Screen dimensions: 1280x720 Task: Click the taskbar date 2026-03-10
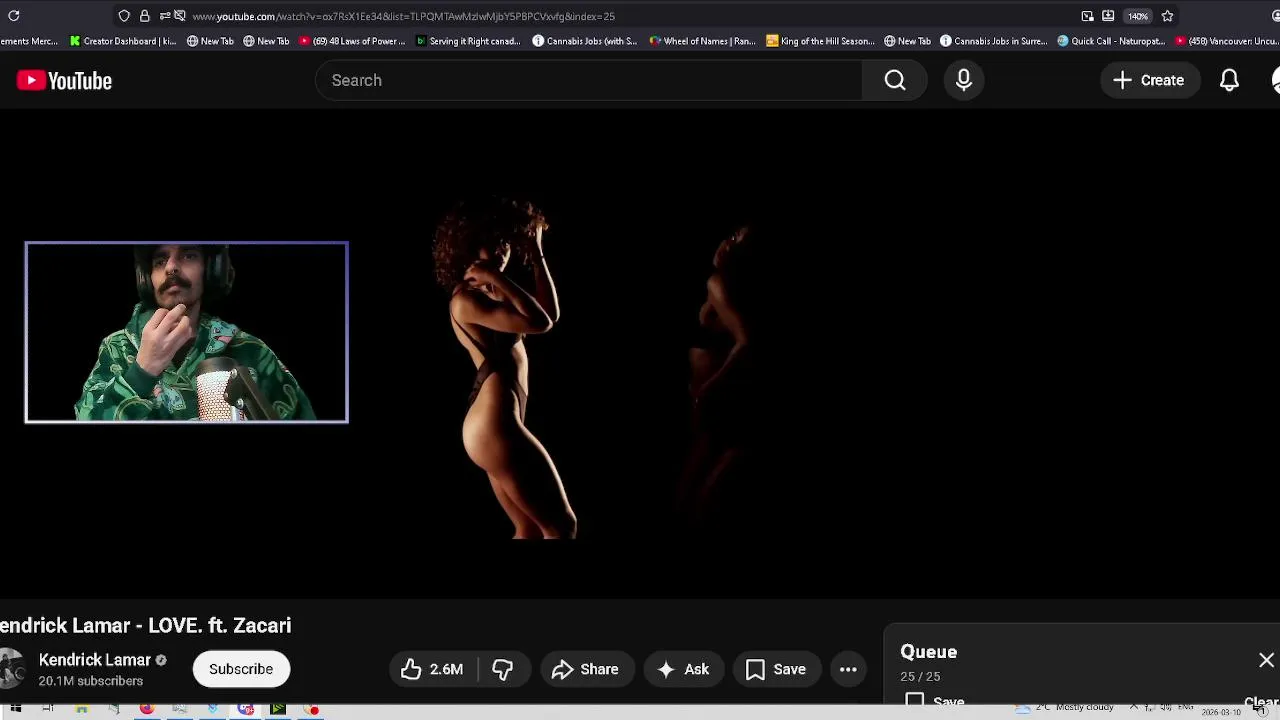(x=1220, y=713)
